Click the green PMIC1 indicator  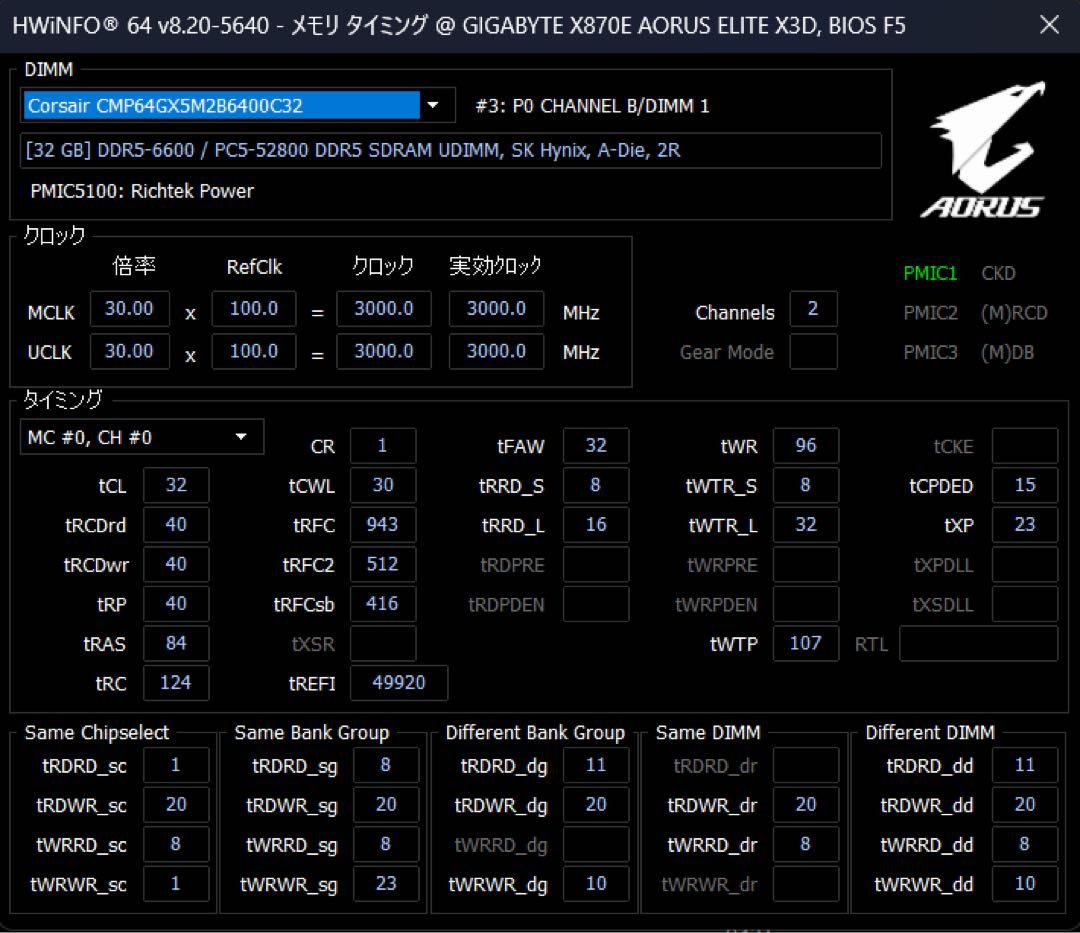[930, 273]
